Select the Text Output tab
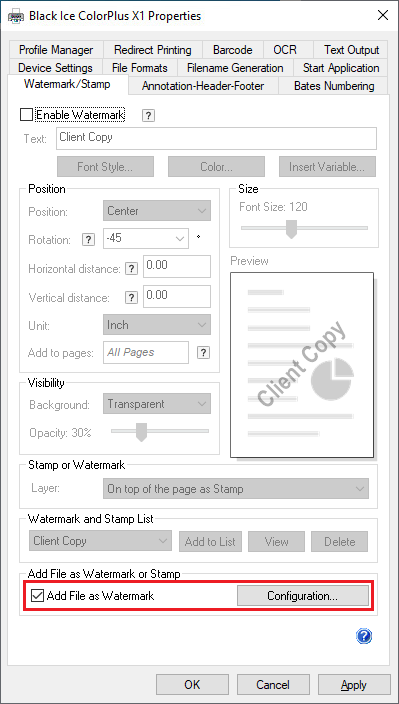Image resolution: width=399 pixels, height=704 pixels. click(x=351, y=50)
